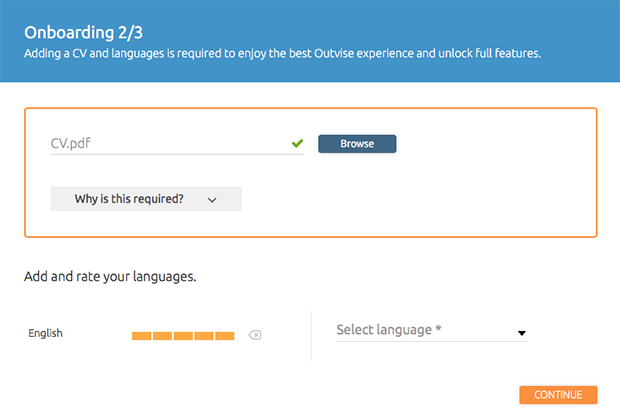Click the CV.pdf file name field
The width and height of the screenshot is (620, 415).
tap(177, 143)
